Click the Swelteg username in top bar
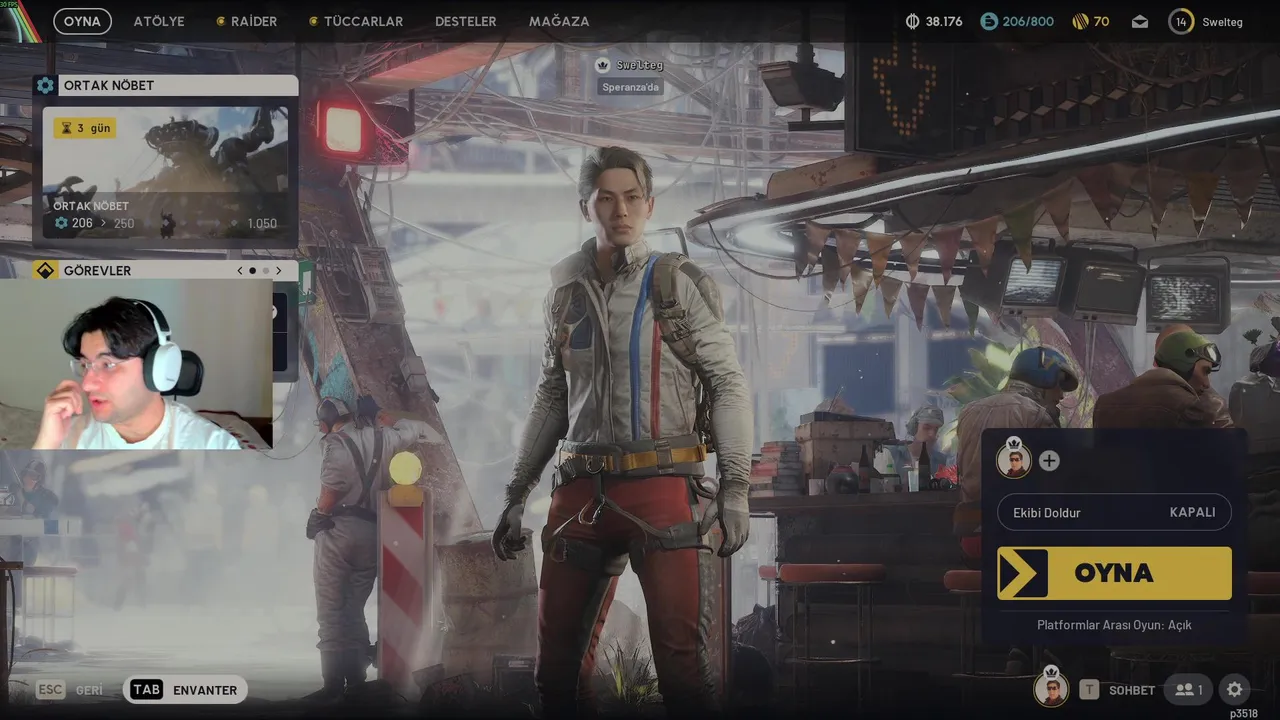The width and height of the screenshot is (1280, 720). (x=1222, y=22)
